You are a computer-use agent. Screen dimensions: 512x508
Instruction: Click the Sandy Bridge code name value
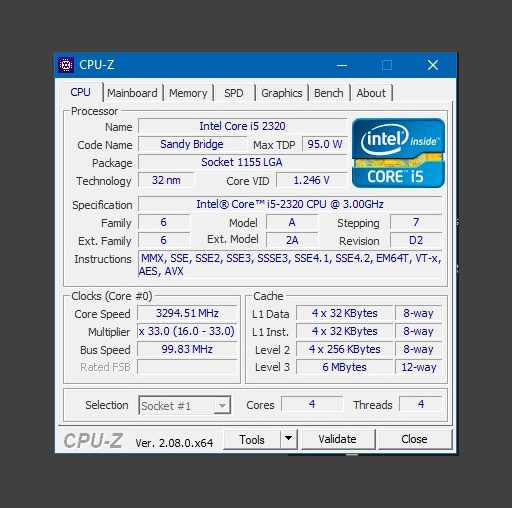point(192,144)
